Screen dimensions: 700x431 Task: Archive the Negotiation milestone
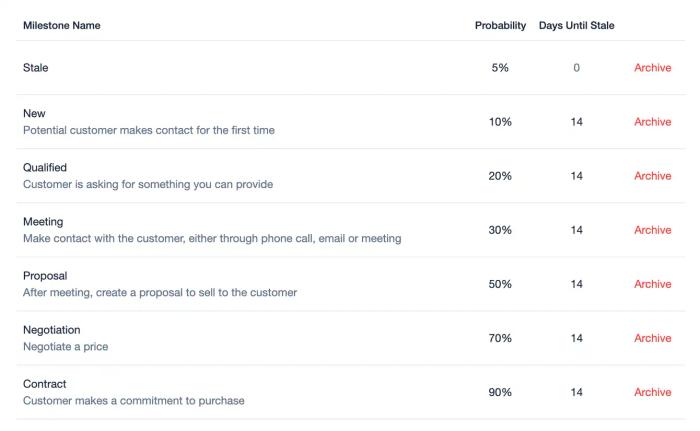[x=652, y=338]
